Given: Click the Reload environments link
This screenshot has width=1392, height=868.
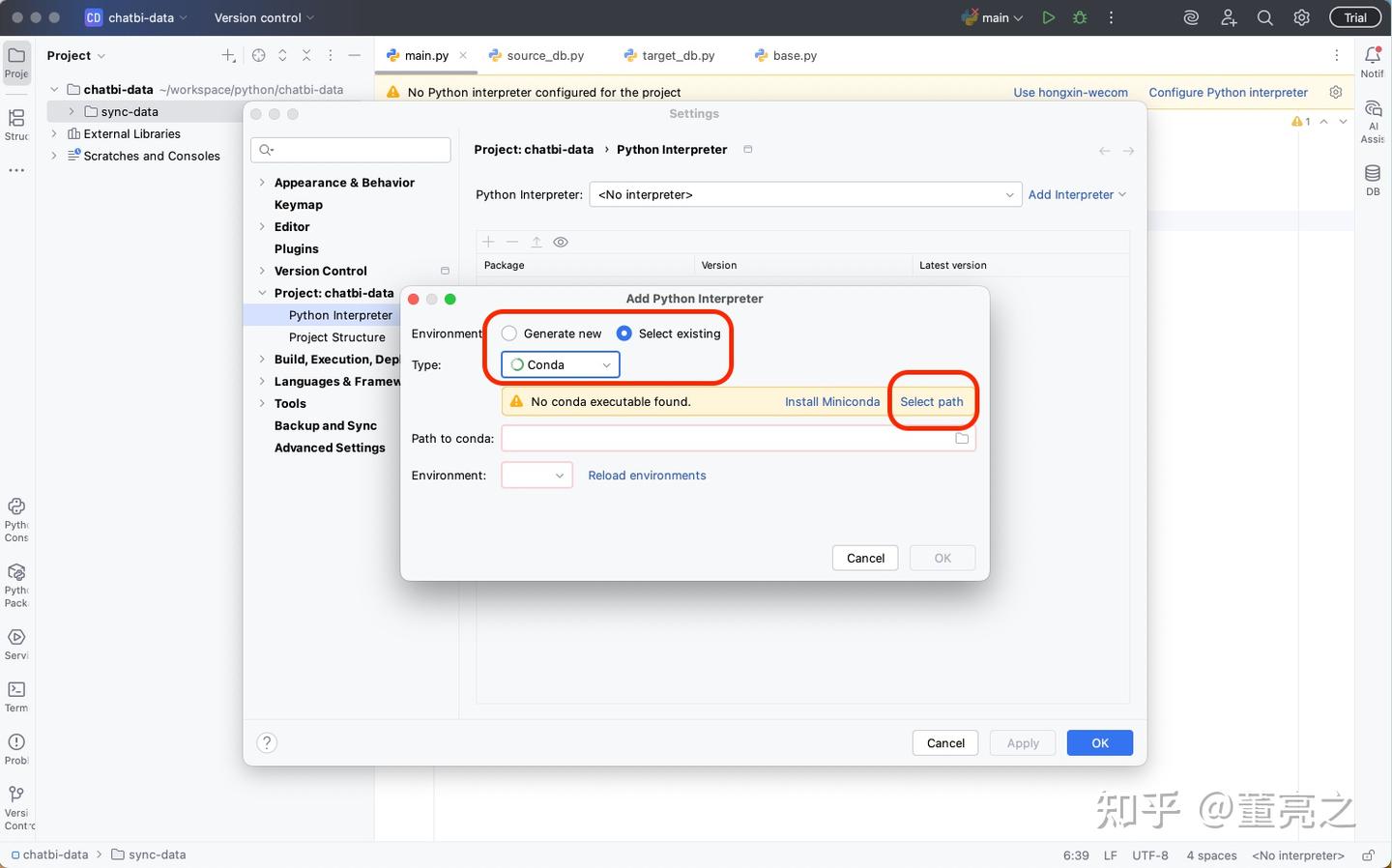Looking at the screenshot, I should tap(647, 476).
